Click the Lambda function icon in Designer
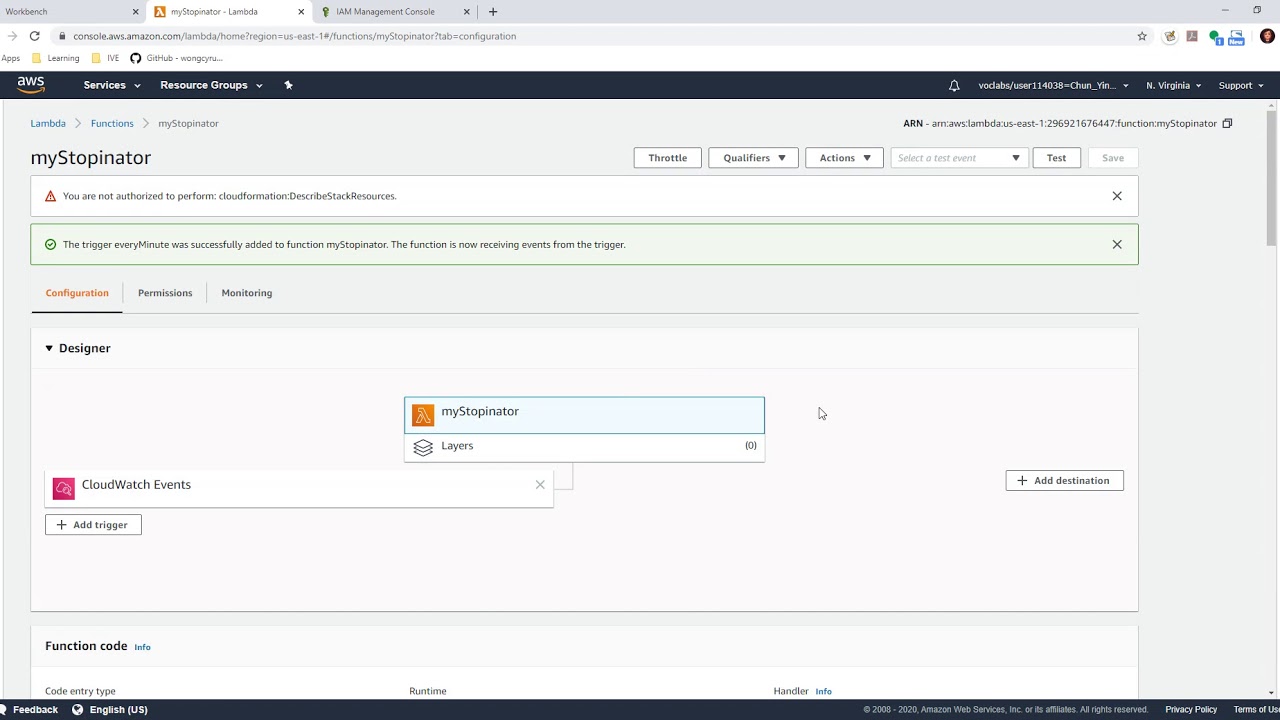This screenshot has width=1280, height=720. 423,415
